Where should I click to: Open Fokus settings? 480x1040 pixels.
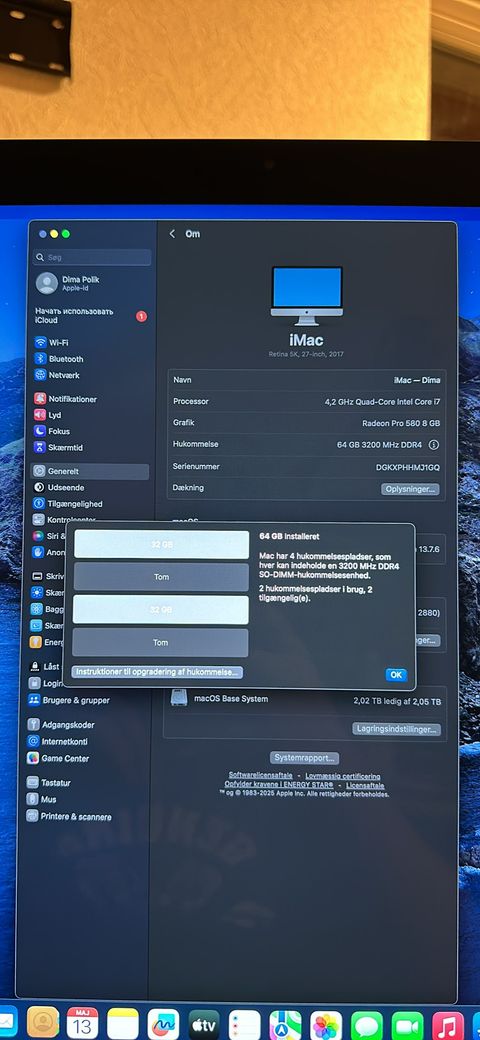[x=52, y=431]
